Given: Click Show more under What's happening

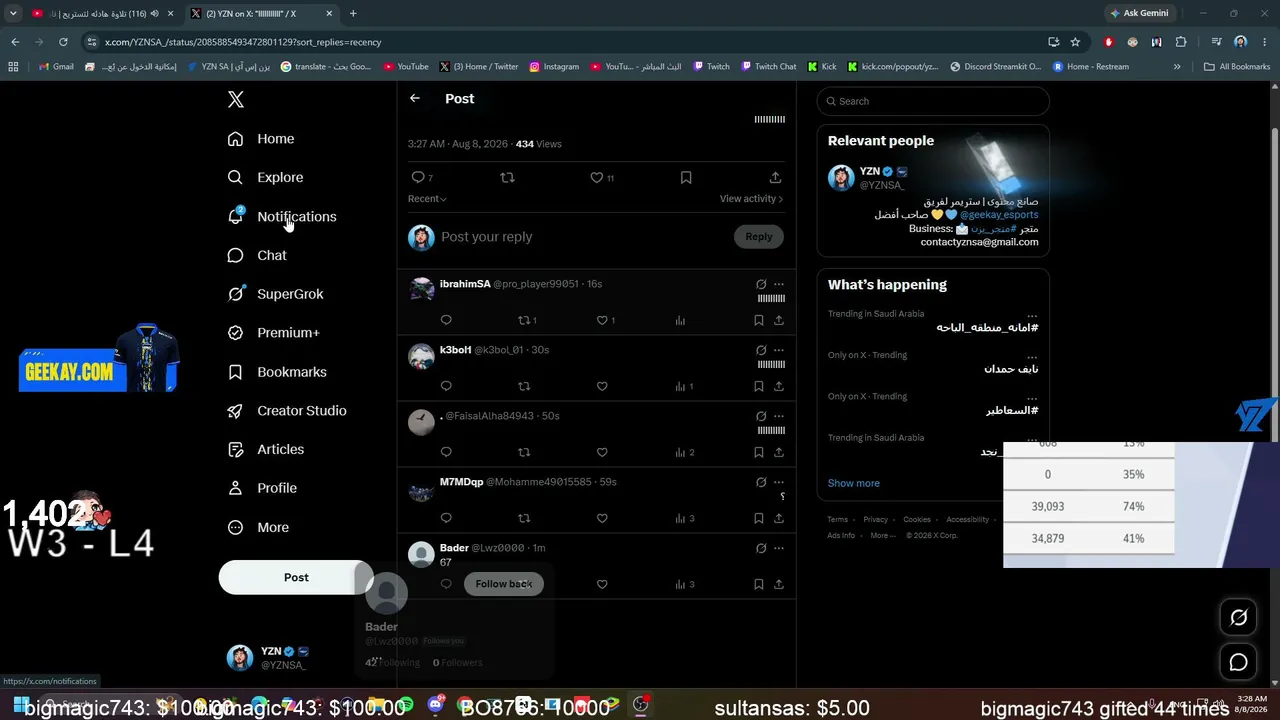Looking at the screenshot, I should (854, 483).
